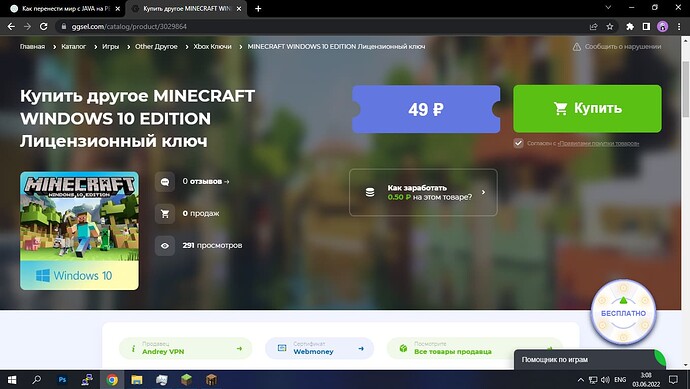Go back in browser history
The height and width of the screenshot is (389, 690).
coord(11,26)
